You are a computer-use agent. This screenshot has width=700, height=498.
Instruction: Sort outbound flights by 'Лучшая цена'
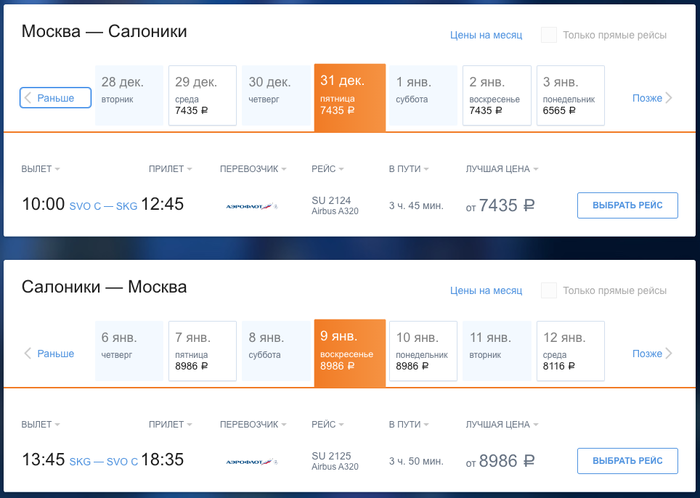point(502,169)
